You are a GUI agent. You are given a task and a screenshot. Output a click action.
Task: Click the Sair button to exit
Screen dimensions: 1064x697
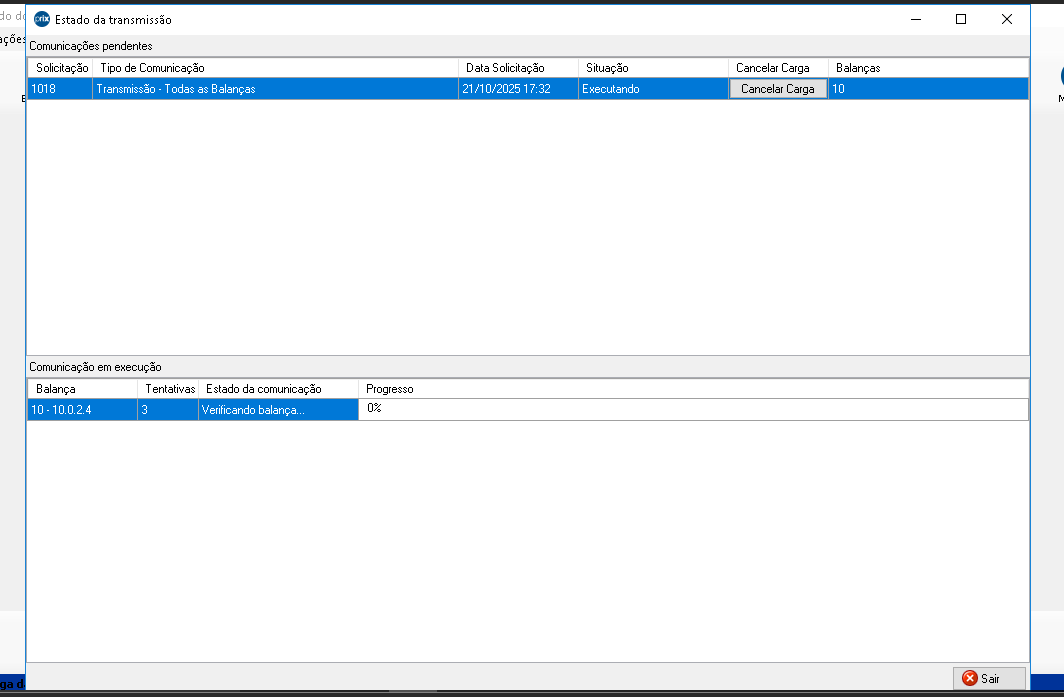(989, 678)
